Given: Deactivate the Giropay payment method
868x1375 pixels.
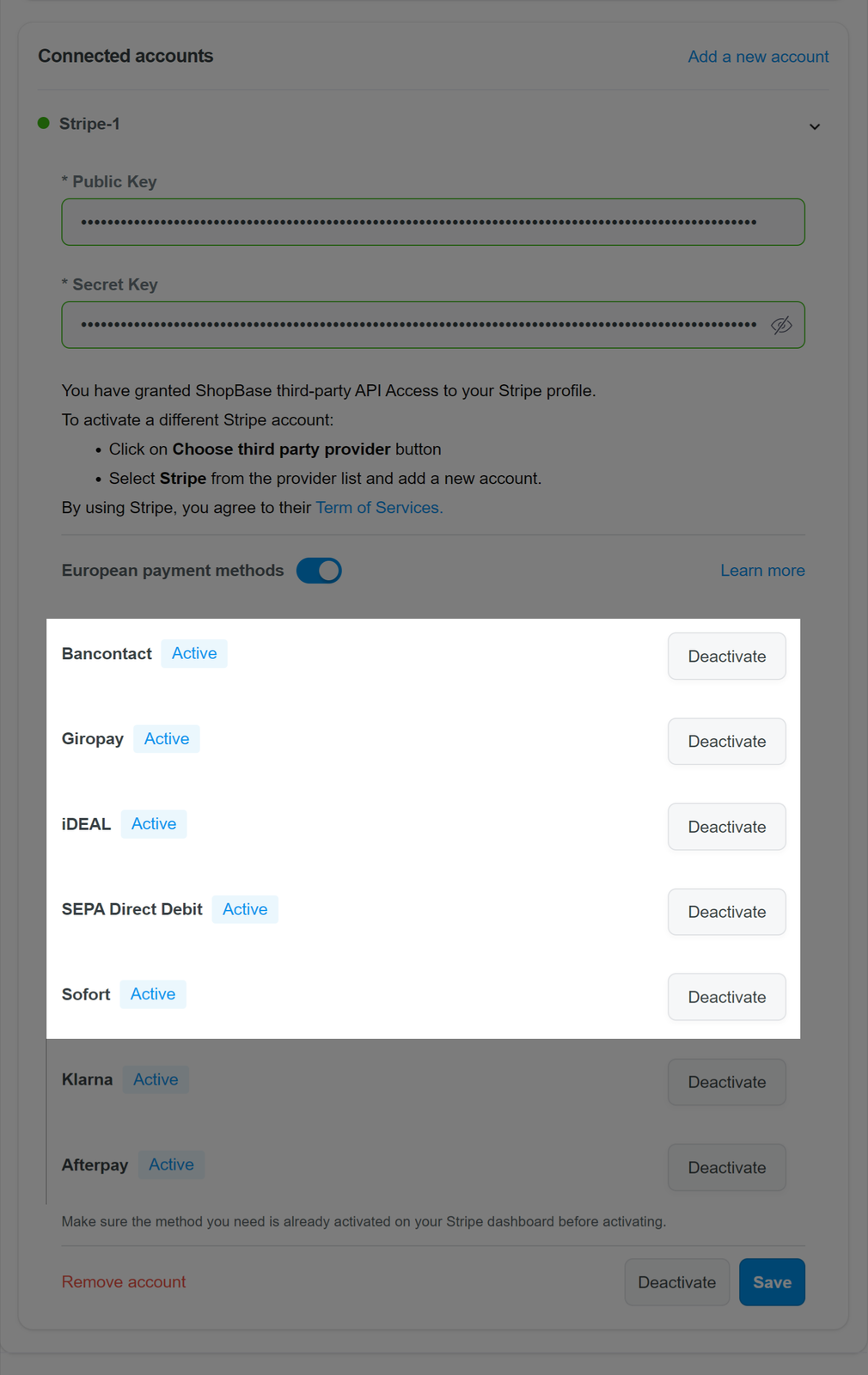Looking at the screenshot, I should pyautogui.click(x=727, y=742).
